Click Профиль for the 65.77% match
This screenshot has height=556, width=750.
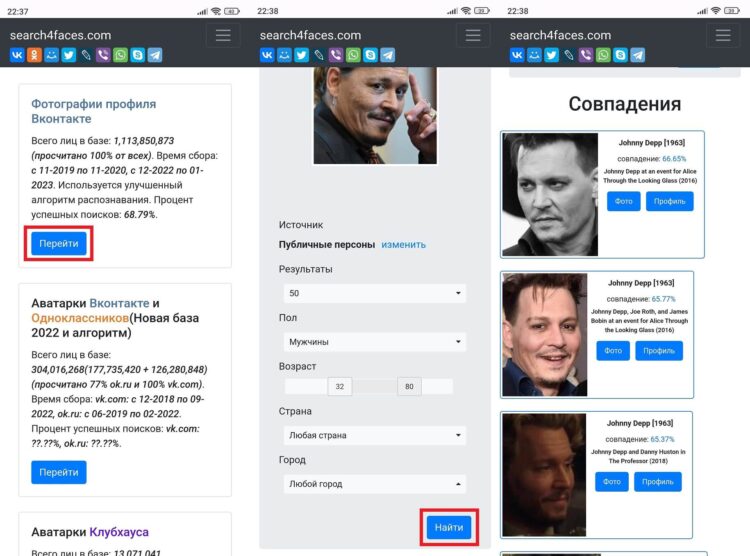659,351
